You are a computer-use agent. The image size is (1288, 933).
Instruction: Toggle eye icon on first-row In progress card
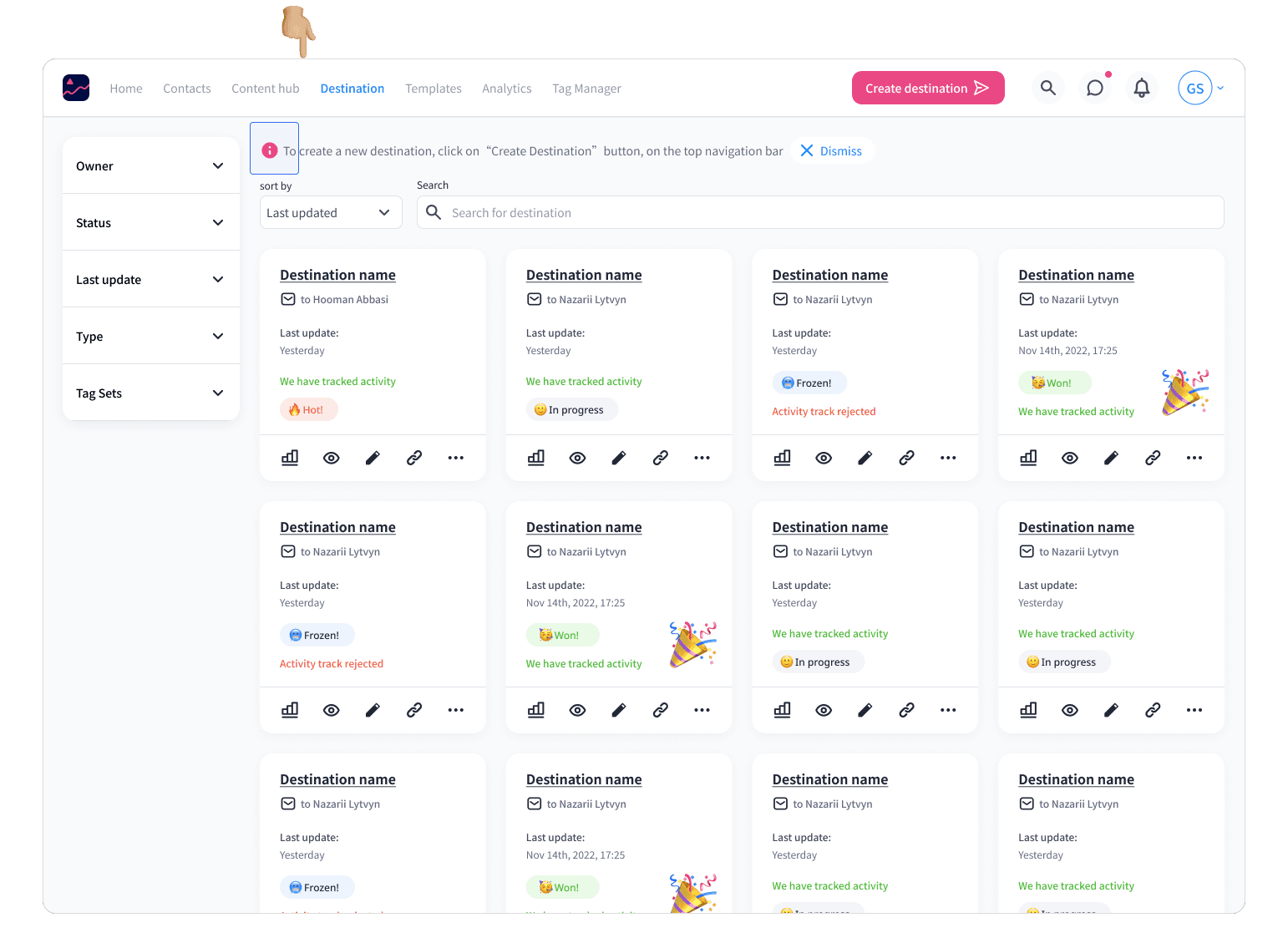pos(578,458)
